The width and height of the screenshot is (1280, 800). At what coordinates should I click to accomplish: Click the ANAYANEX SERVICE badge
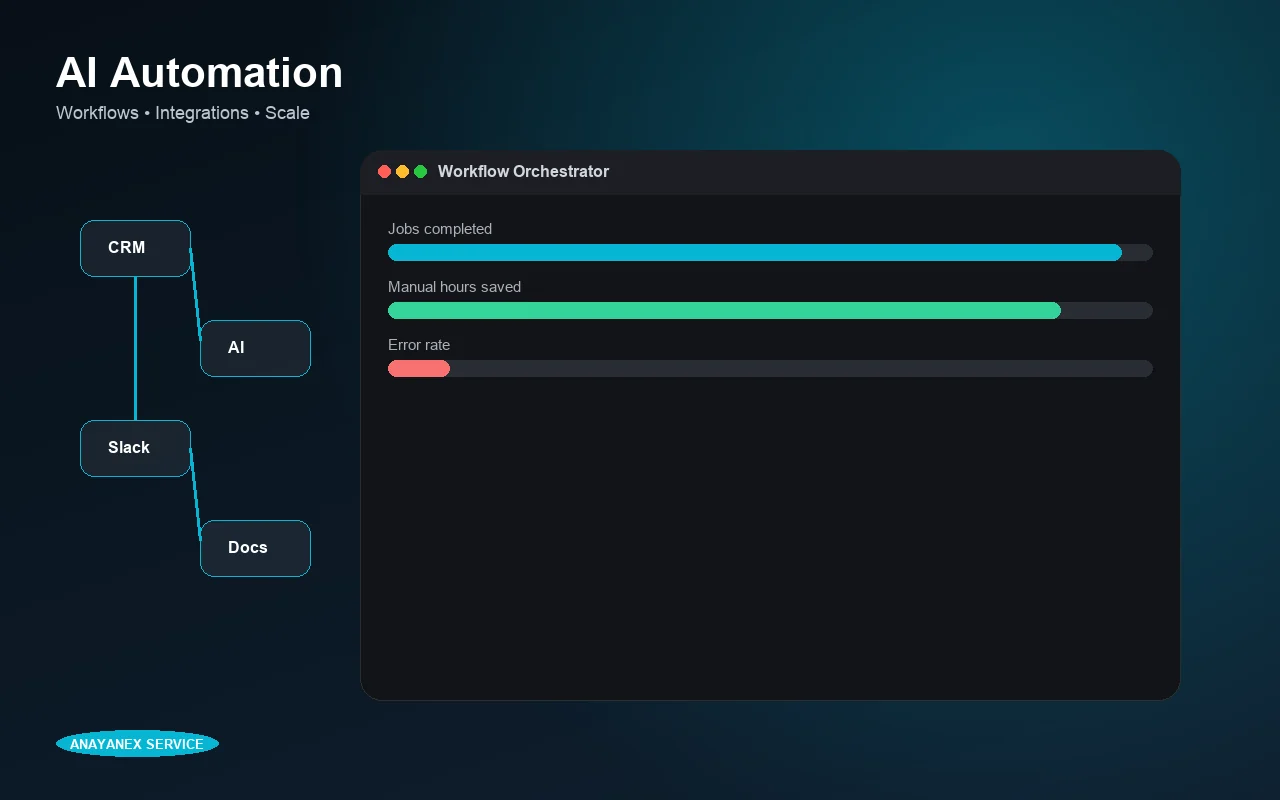pos(137,743)
